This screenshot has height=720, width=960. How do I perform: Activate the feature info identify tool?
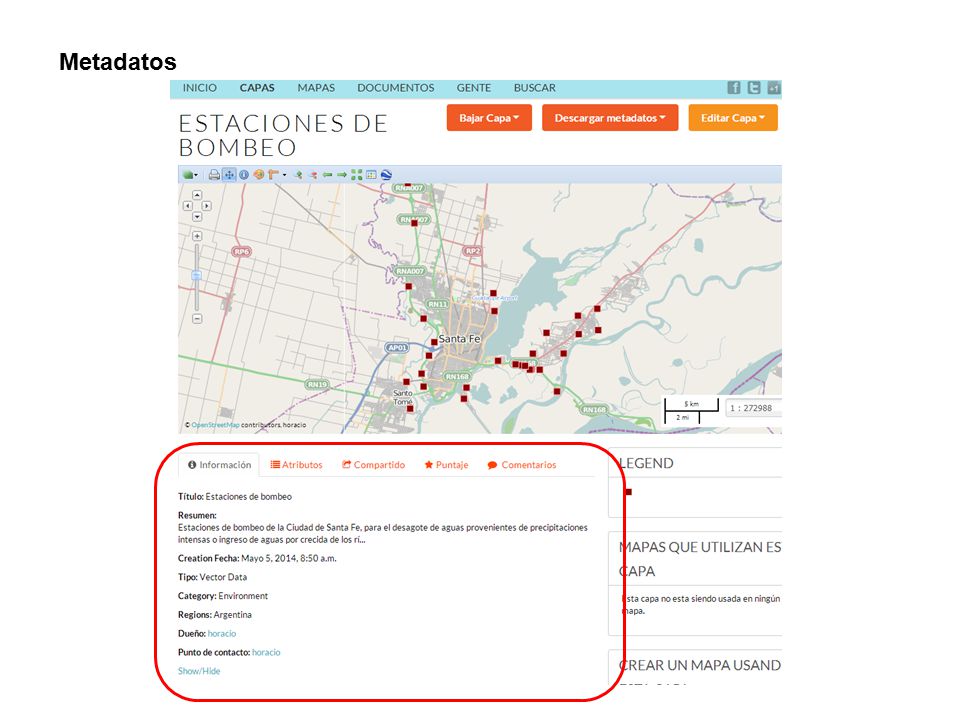coord(244,175)
